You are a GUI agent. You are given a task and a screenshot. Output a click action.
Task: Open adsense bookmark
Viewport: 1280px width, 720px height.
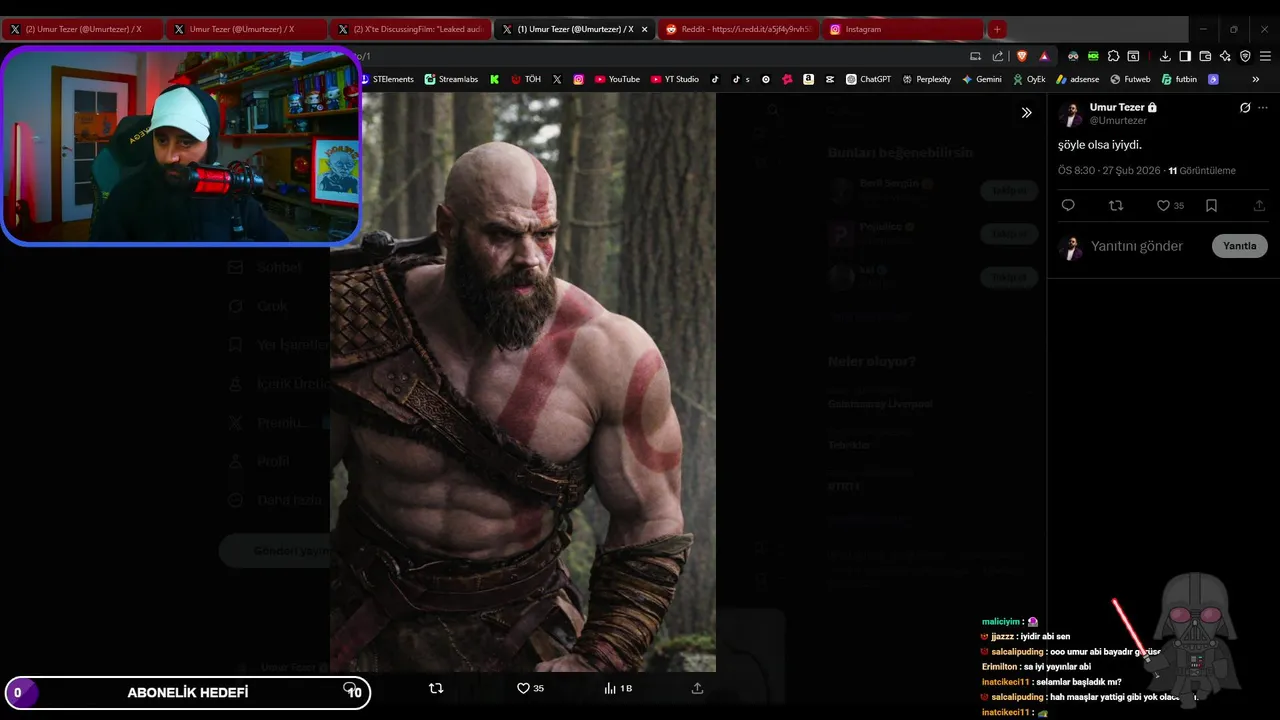coord(1078,79)
